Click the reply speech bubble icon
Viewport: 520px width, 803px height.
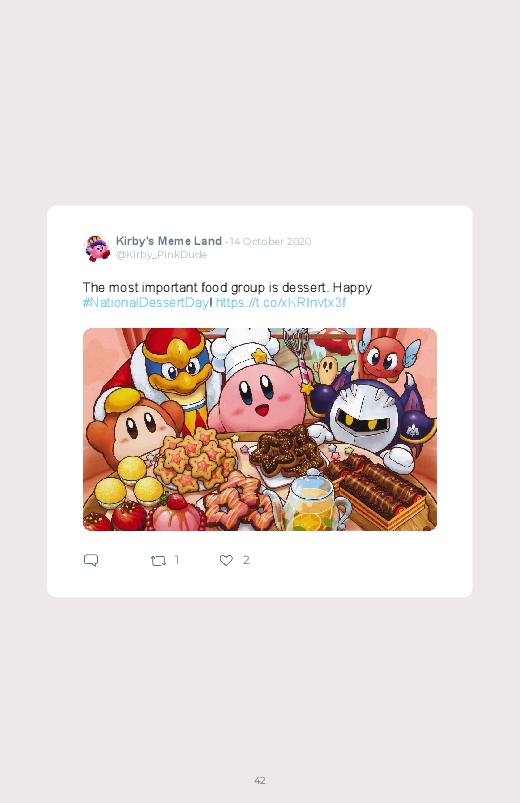[x=91, y=560]
